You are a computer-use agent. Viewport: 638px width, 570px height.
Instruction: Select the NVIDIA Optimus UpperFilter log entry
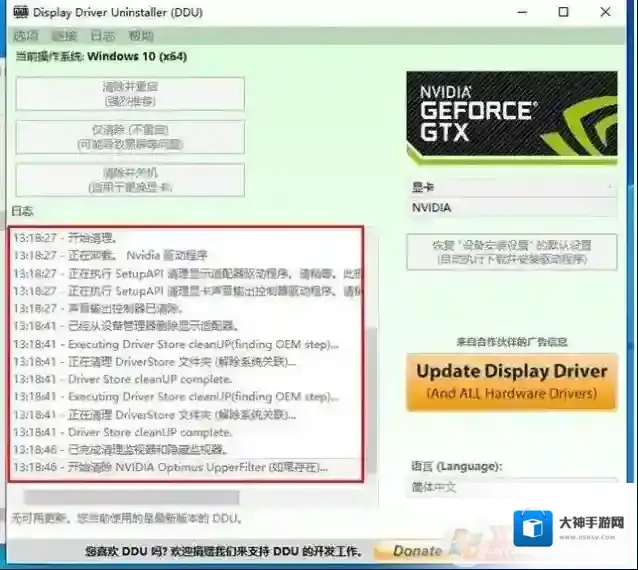pos(170,468)
